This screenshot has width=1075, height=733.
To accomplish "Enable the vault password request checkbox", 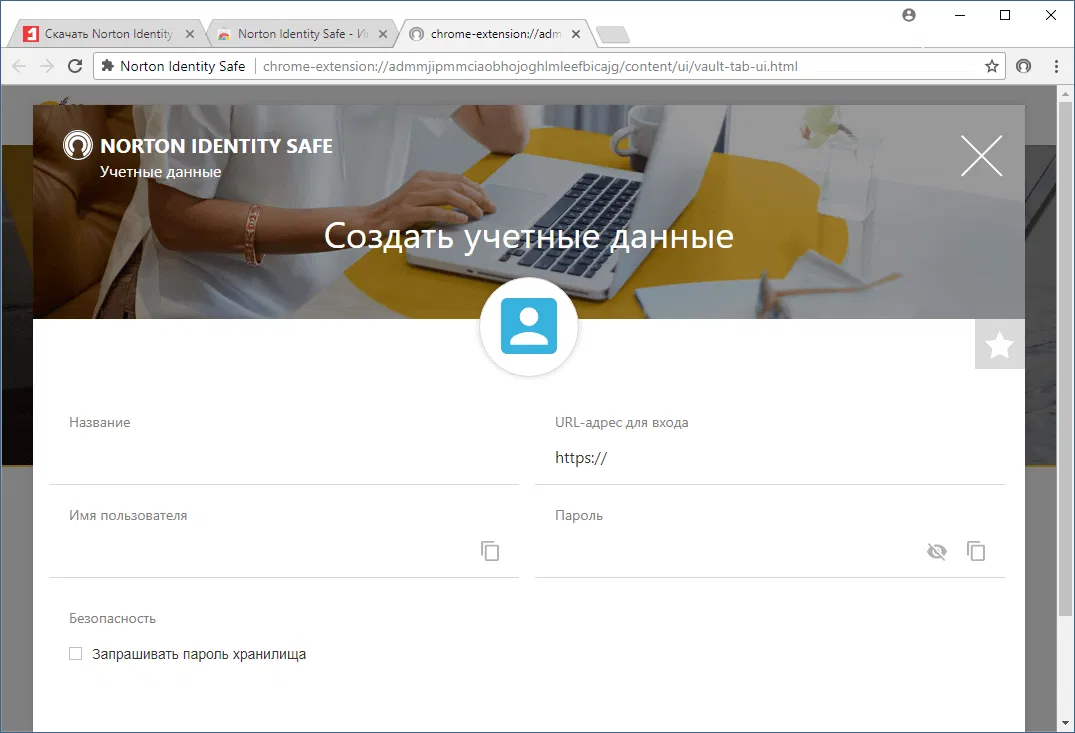I will click(x=75, y=653).
